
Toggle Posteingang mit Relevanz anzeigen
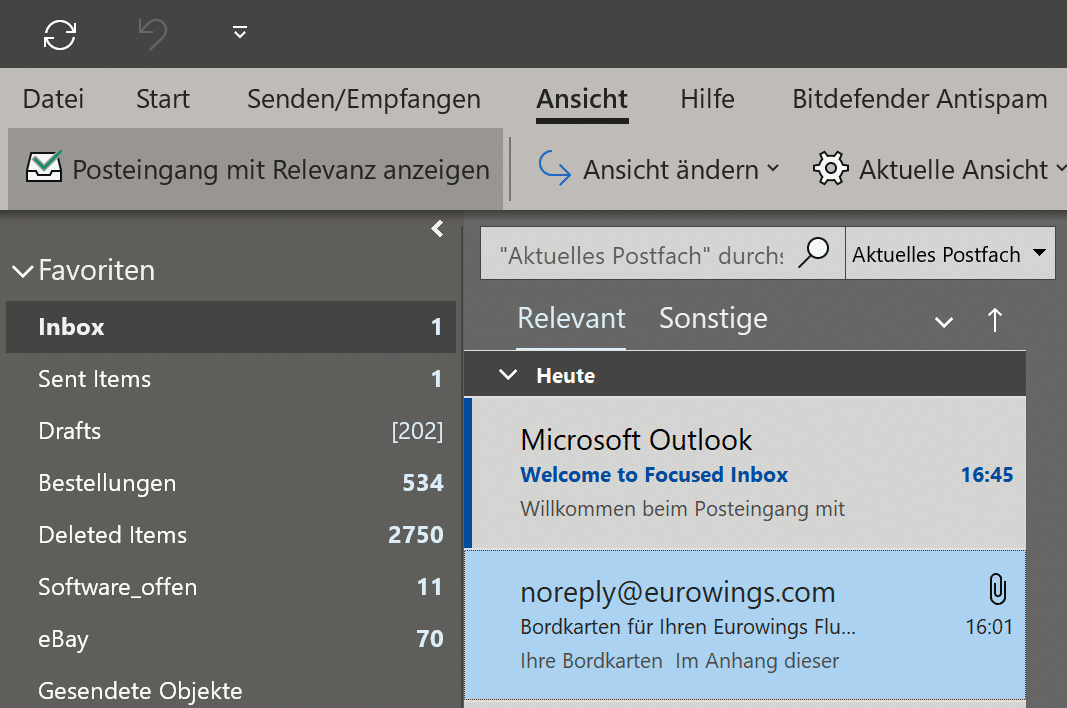click(x=256, y=169)
